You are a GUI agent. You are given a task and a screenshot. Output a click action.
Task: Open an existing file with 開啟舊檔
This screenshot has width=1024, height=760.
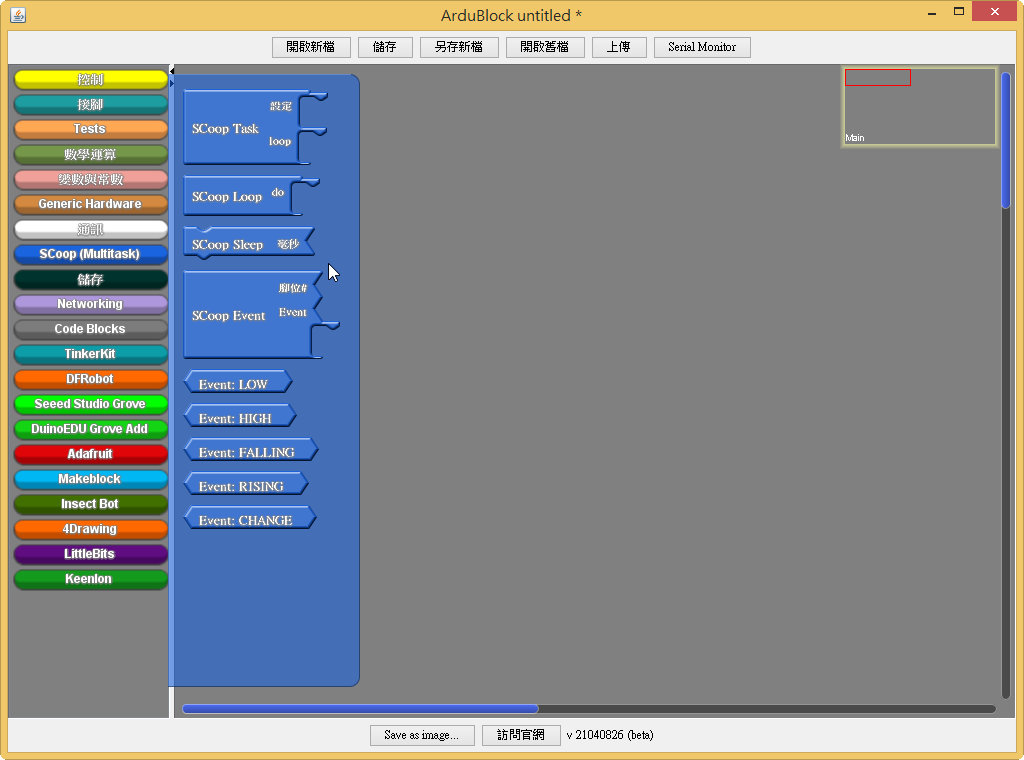tap(545, 47)
